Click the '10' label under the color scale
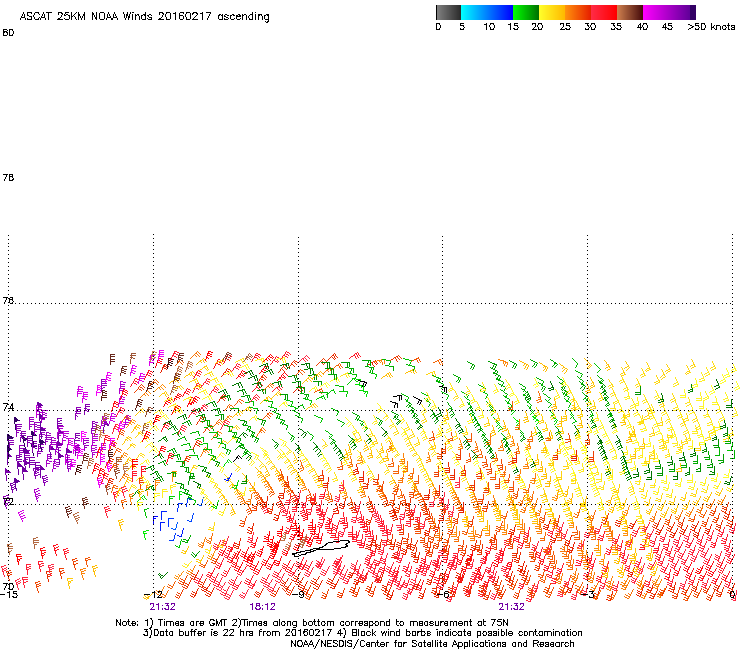Viewport: 740px width, 650px height. (x=489, y=27)
